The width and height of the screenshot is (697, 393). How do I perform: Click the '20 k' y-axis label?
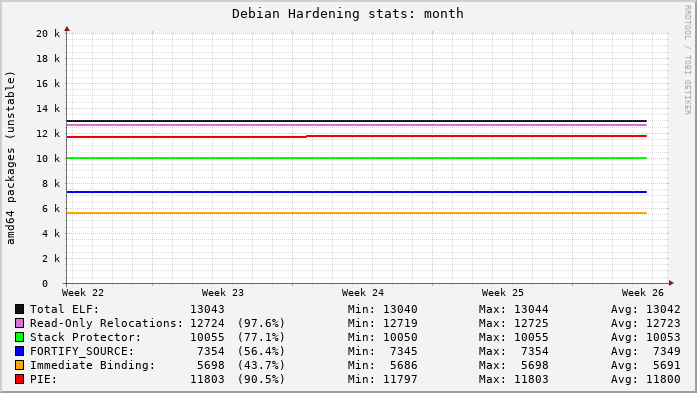coord(48,33)
